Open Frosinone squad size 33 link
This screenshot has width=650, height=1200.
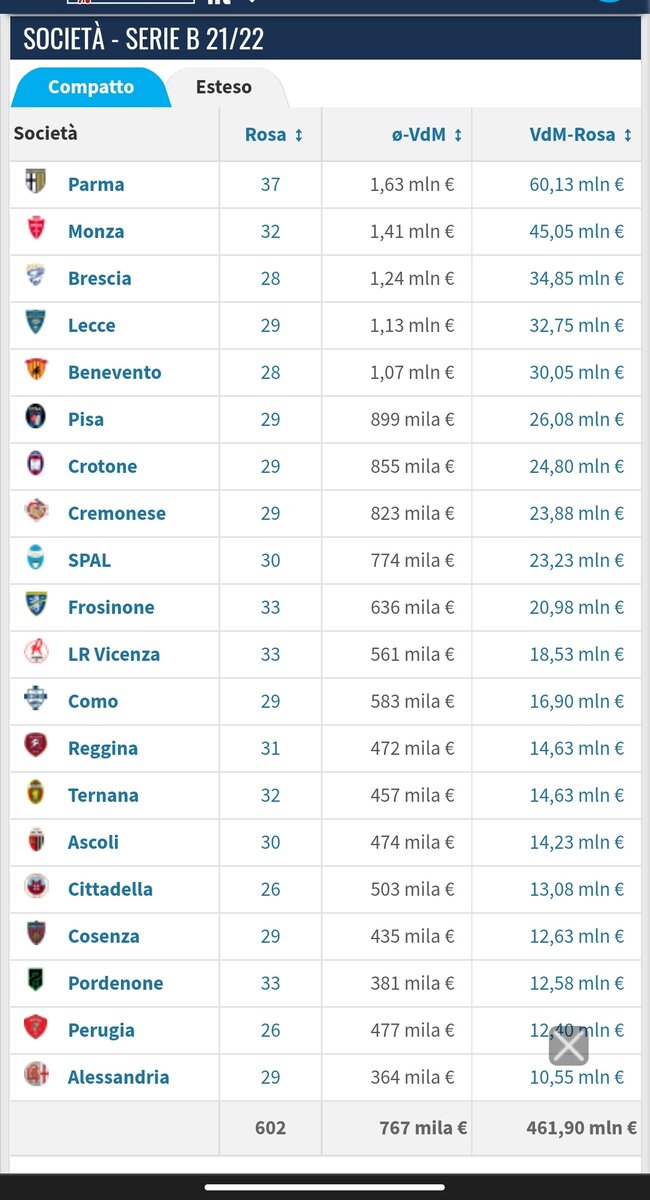(270, 607)
